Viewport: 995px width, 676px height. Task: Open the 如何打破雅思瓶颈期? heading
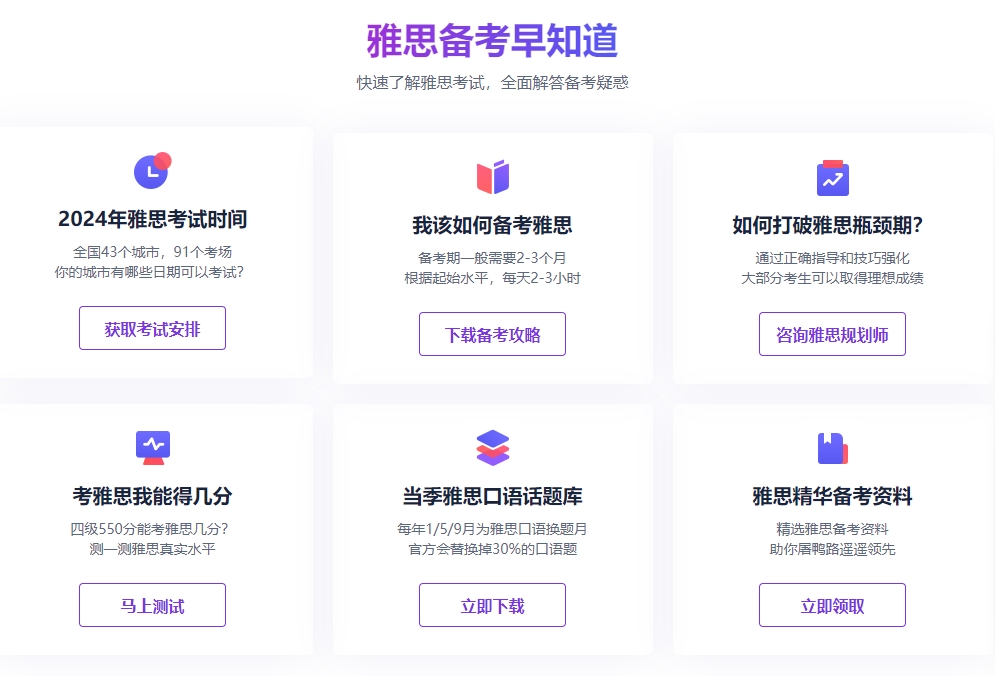pyautogui.click(x=827, y=225)
